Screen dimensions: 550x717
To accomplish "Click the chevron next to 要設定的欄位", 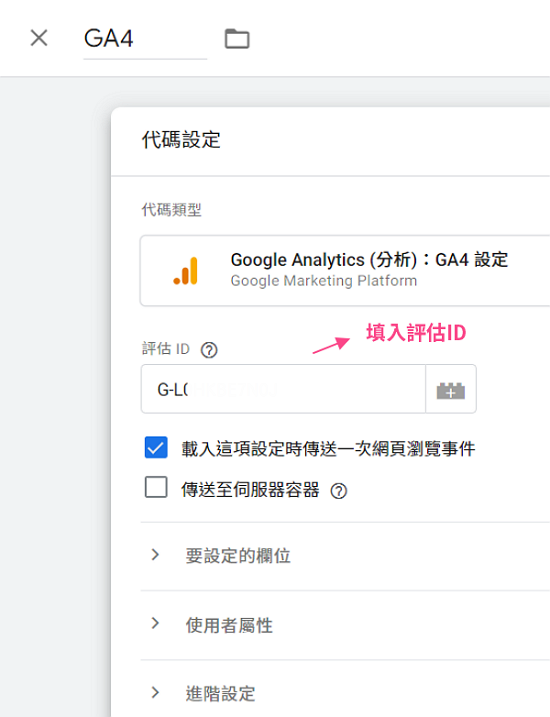I will (x=155, y=555).
